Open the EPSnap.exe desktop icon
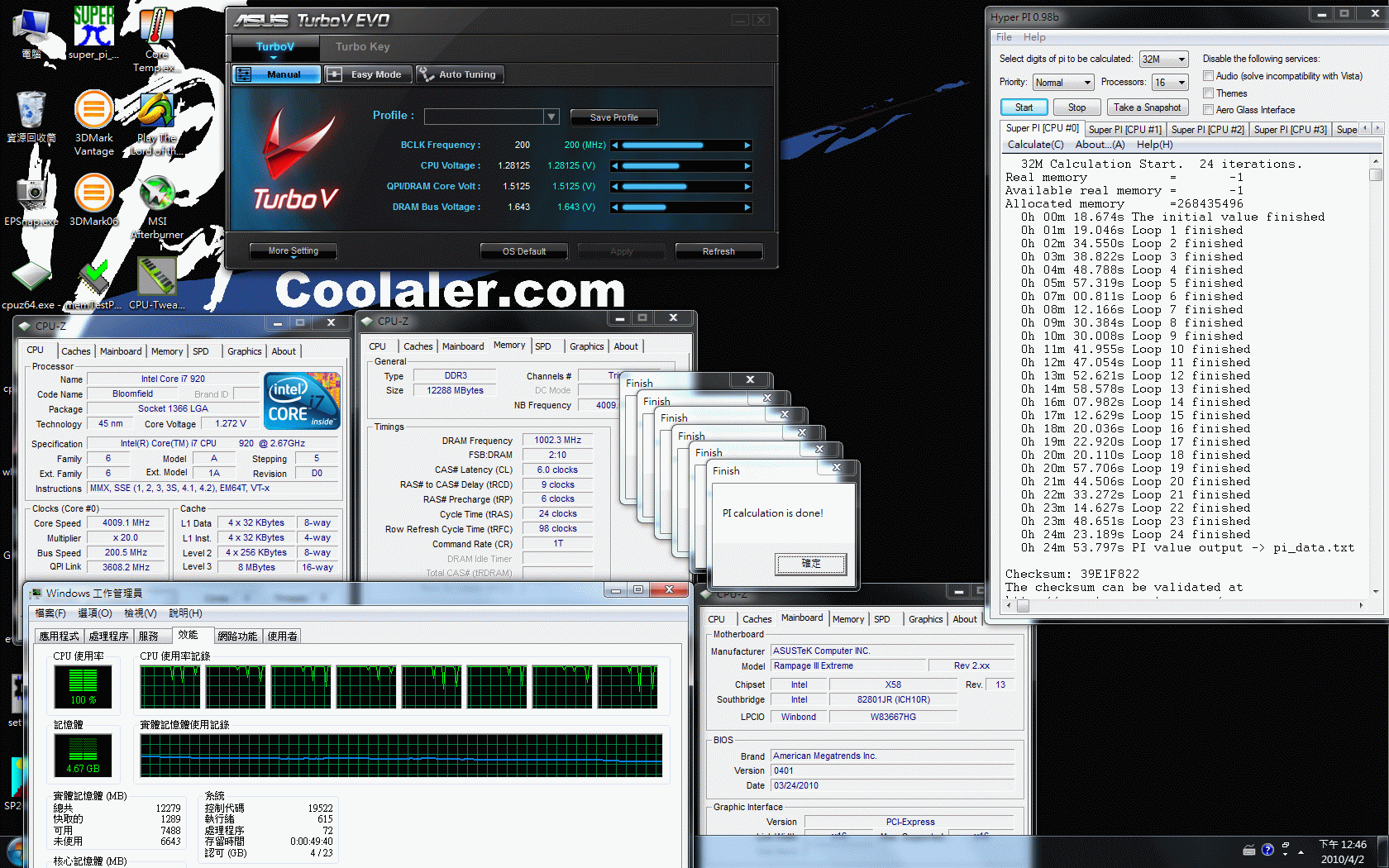This screenshot has height=868, width=1389. coord(31,195)
